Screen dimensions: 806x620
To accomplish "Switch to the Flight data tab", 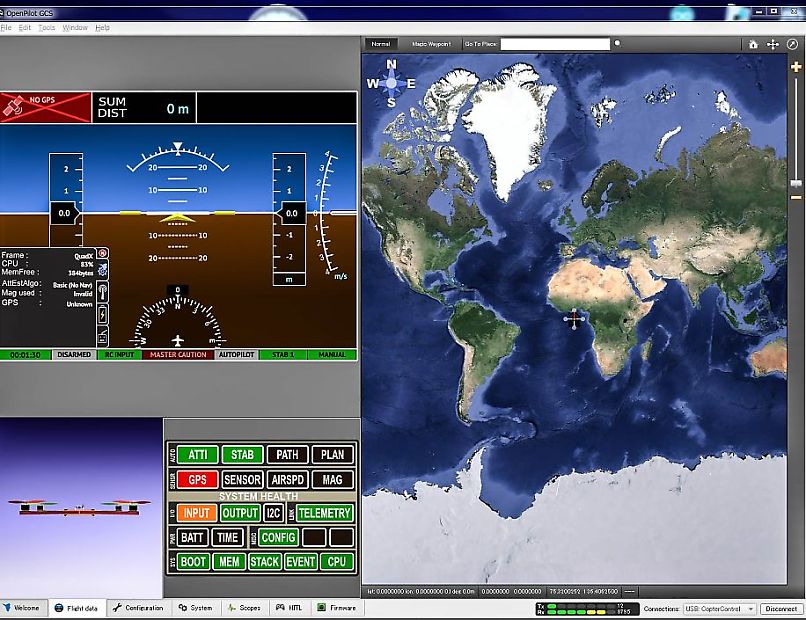I will (x=76, y=608).
